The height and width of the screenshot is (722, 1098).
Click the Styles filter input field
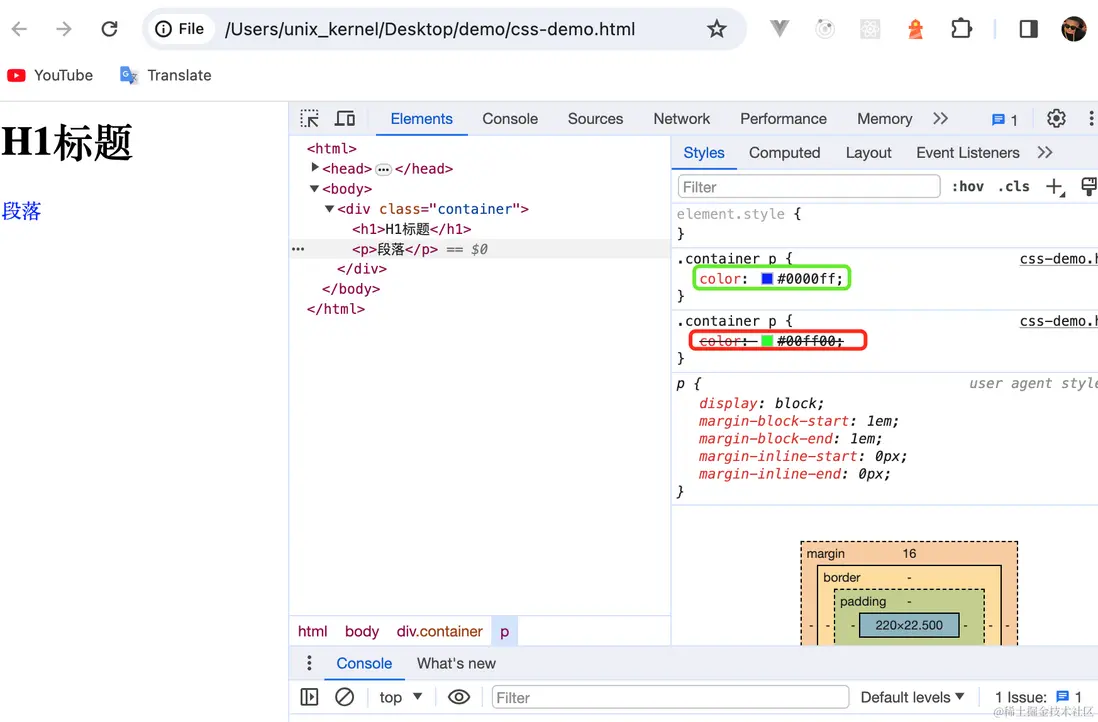pos(808,187)
